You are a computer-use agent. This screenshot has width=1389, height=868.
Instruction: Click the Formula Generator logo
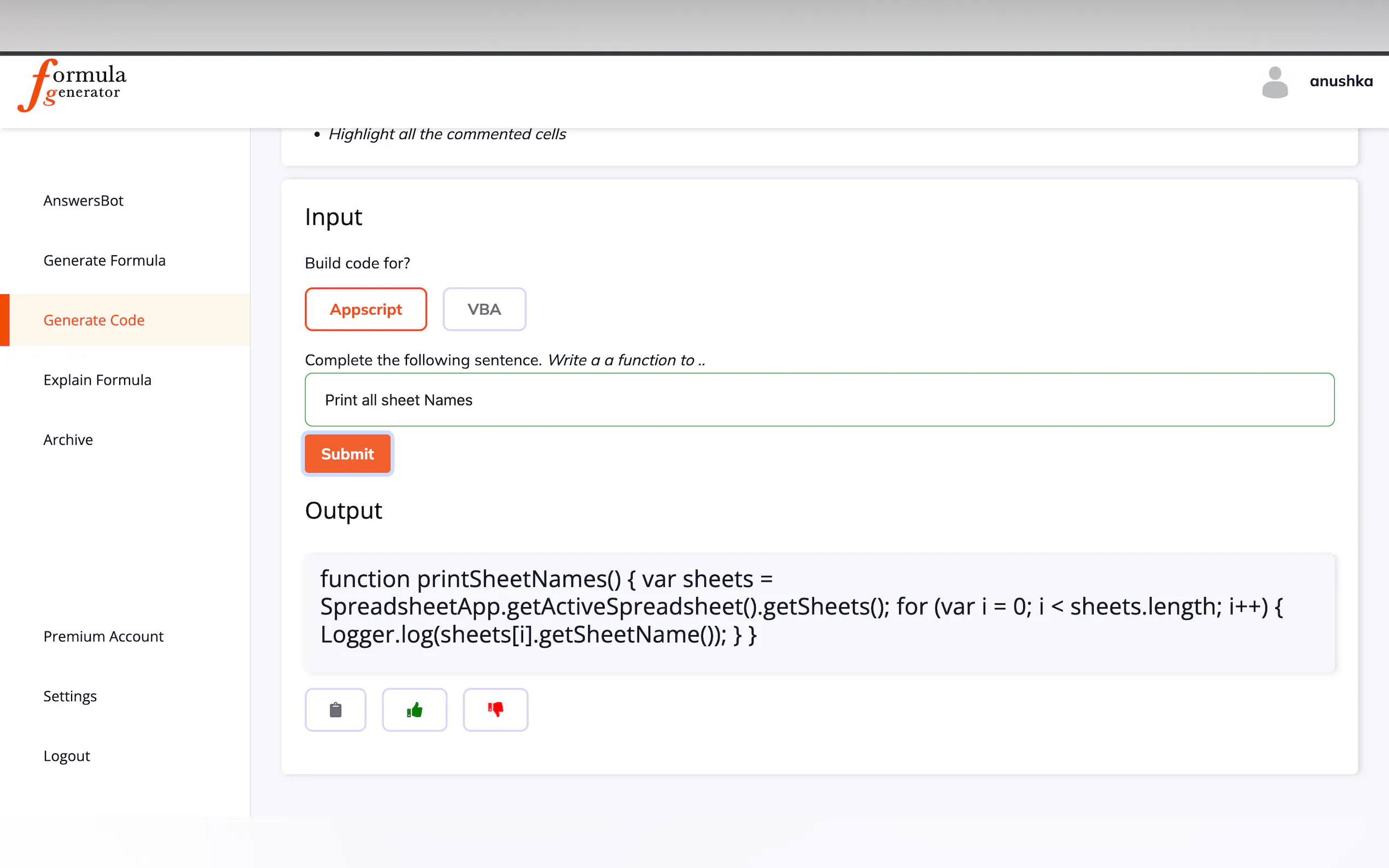click(72, 84)
